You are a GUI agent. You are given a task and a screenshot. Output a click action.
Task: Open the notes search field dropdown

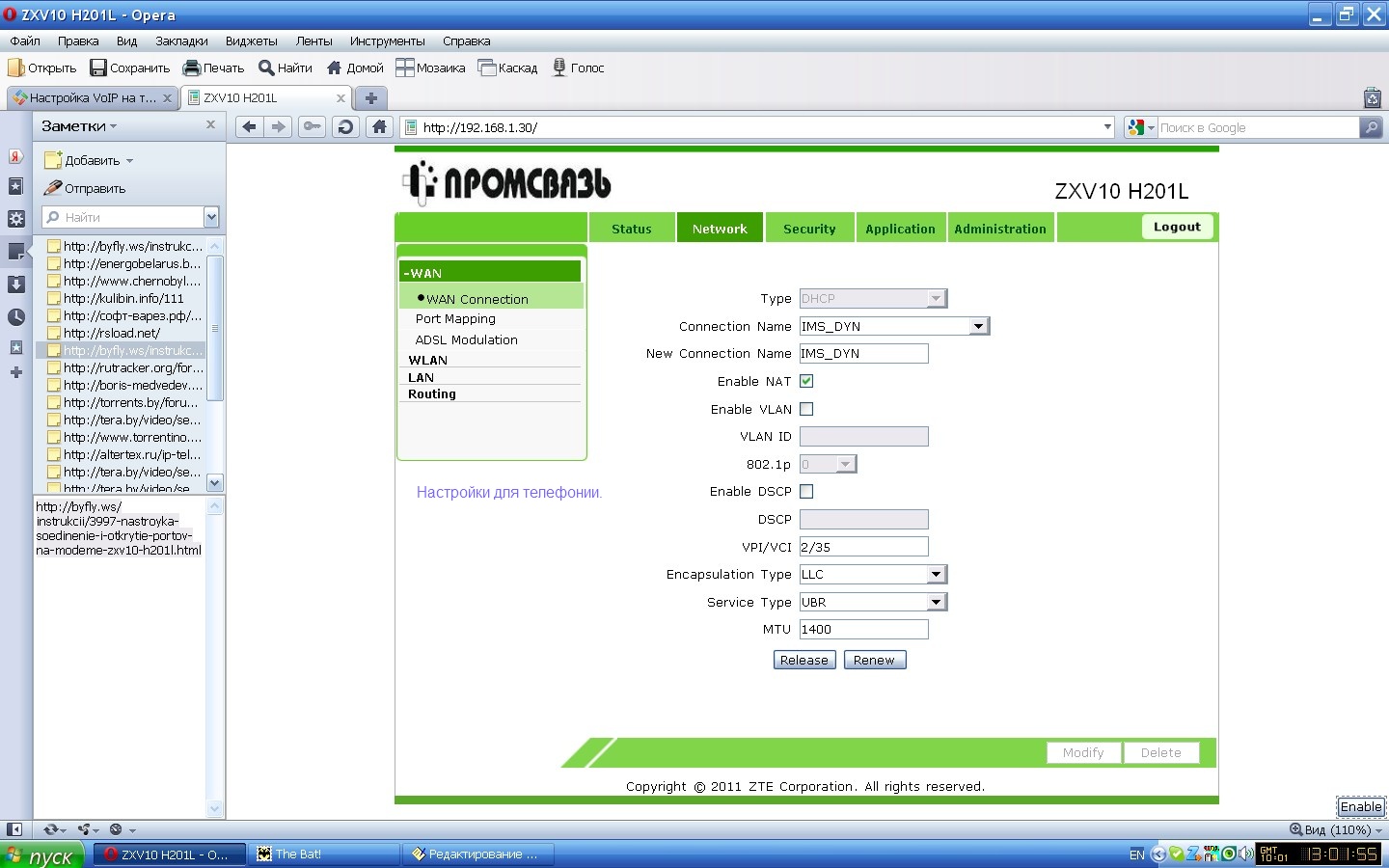pos(211,217)
